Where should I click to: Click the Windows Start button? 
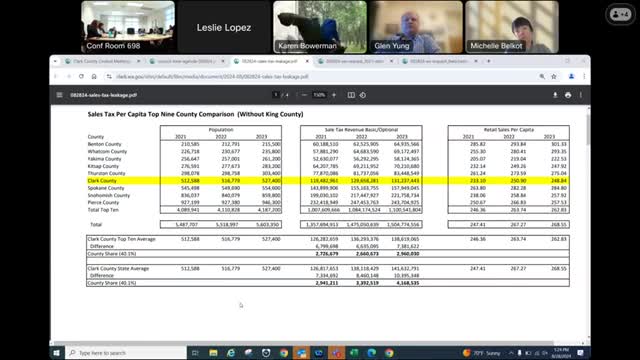pos(56,353)
